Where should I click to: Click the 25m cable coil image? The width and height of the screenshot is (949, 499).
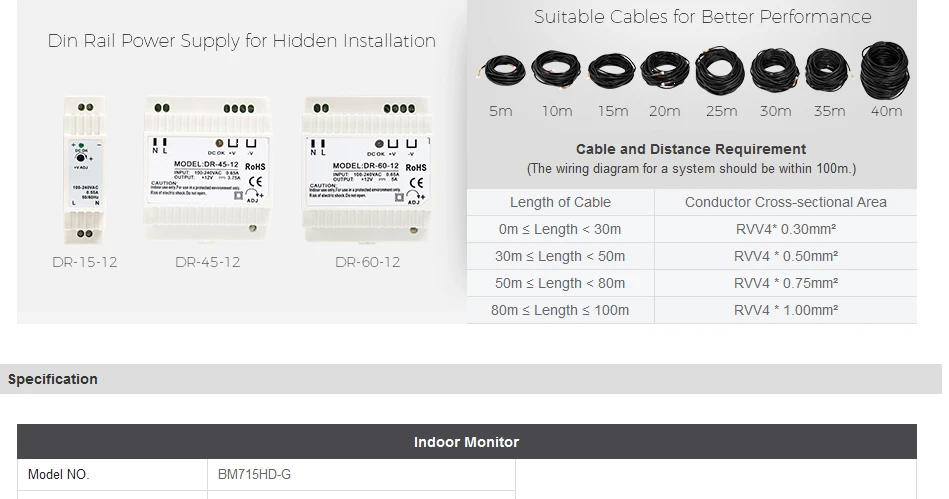(x=720, y=70)
